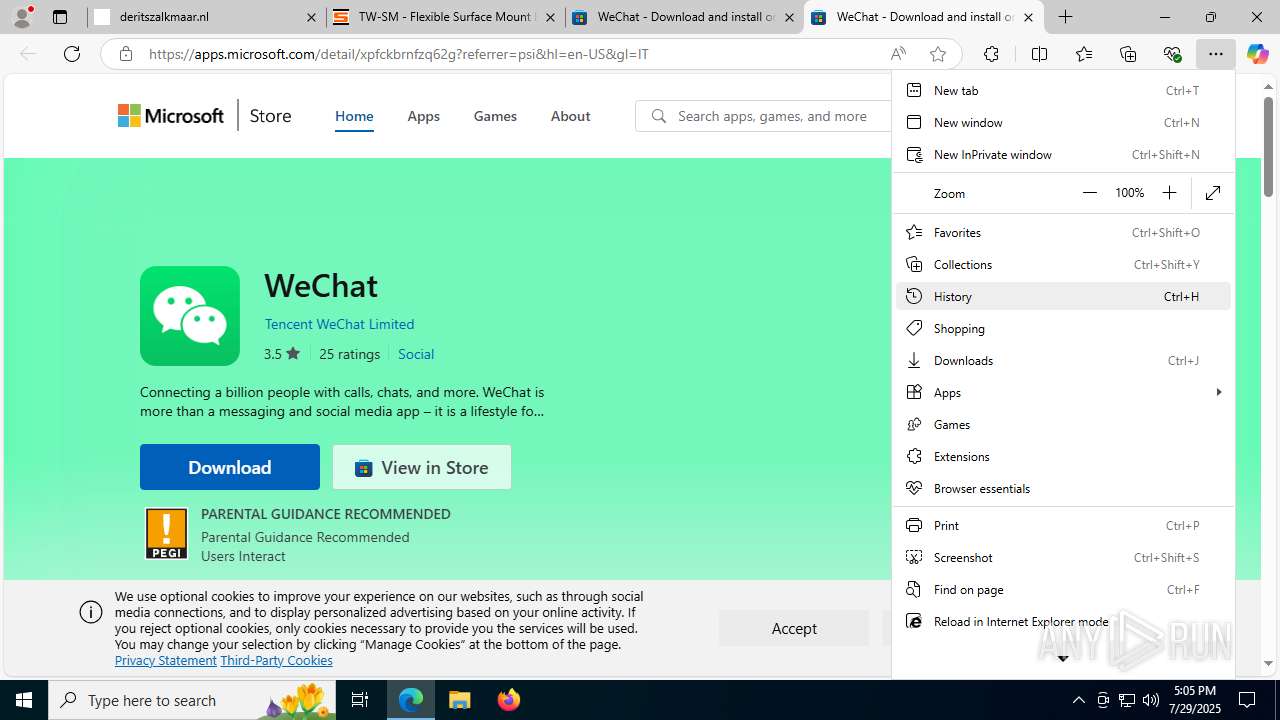Open a new tab with plus button
Image resolution: width=1280 pixels, height=720 pixels.
click(x=1066, y=17)
